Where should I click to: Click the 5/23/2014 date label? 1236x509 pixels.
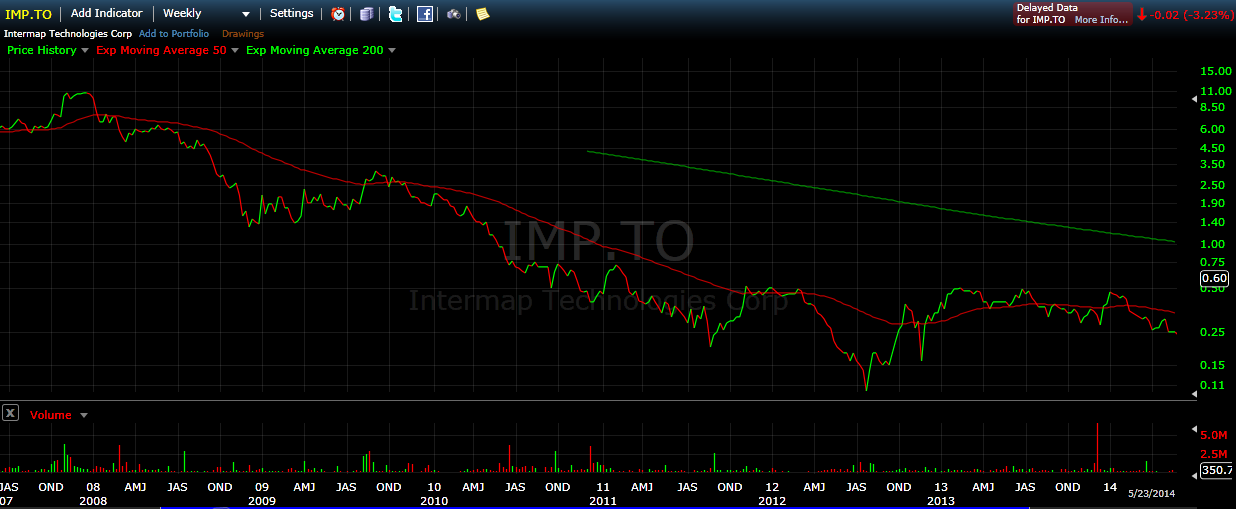pyautogui.click(x=1152, y=493)
